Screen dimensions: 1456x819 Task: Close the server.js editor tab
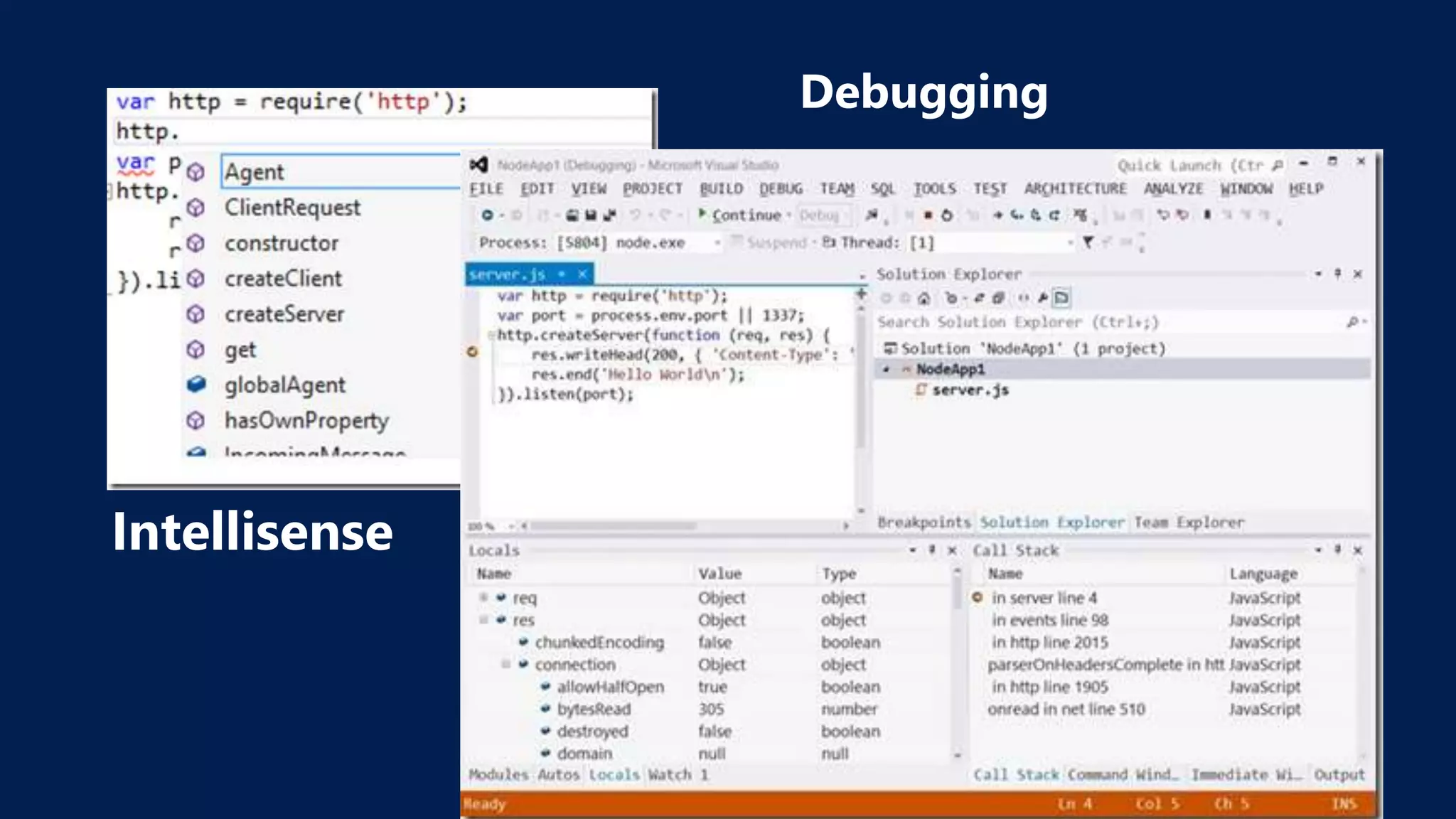[x=582, y=274]
